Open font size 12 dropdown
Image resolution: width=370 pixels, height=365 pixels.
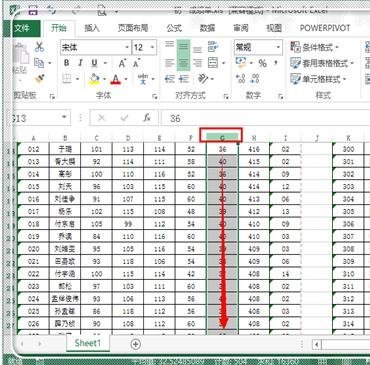pos(152,47)
